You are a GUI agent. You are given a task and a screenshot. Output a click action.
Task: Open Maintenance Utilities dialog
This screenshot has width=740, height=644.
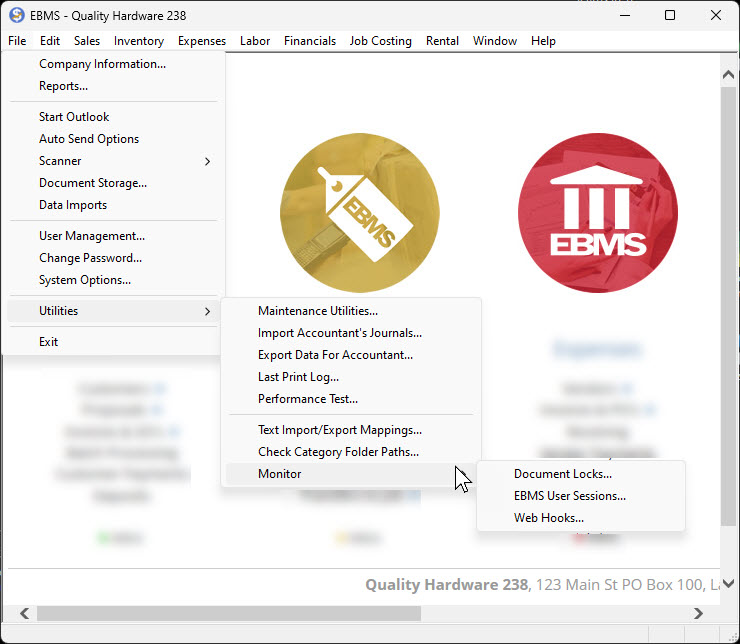click(317, 311)
